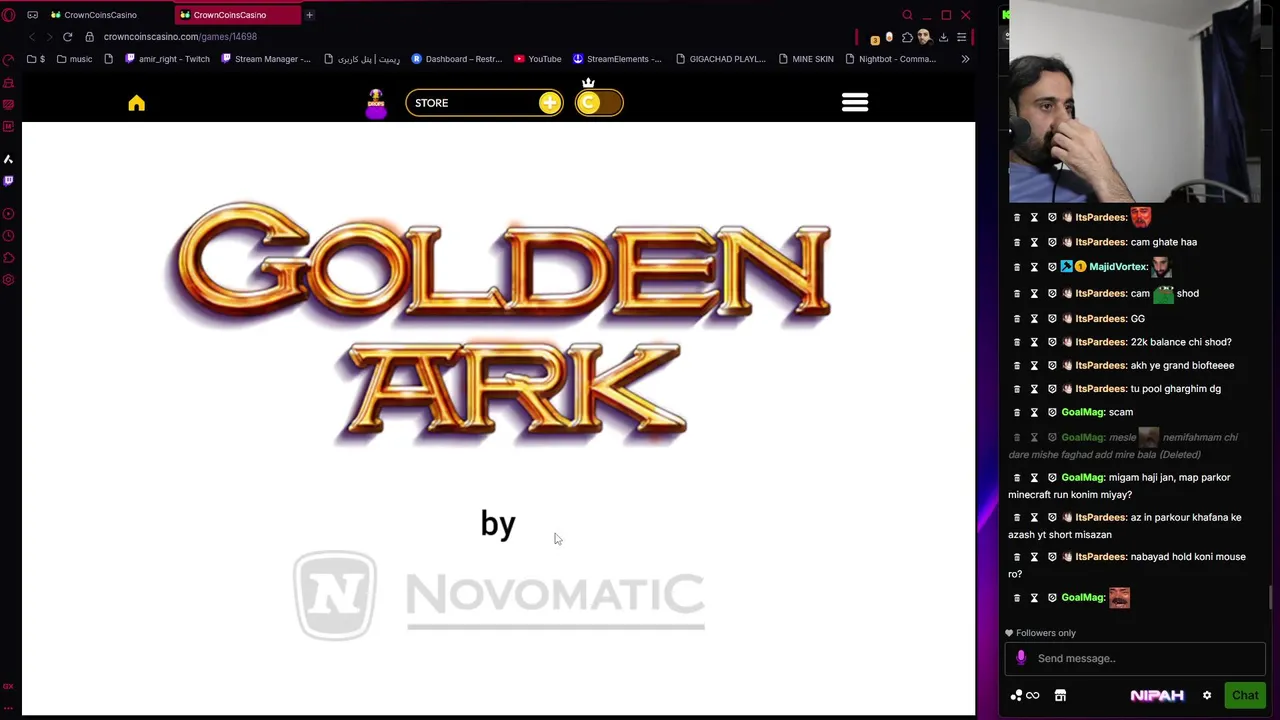Open browser search magnifier icon
1280x720 pixels.
(x=907, y=15)
